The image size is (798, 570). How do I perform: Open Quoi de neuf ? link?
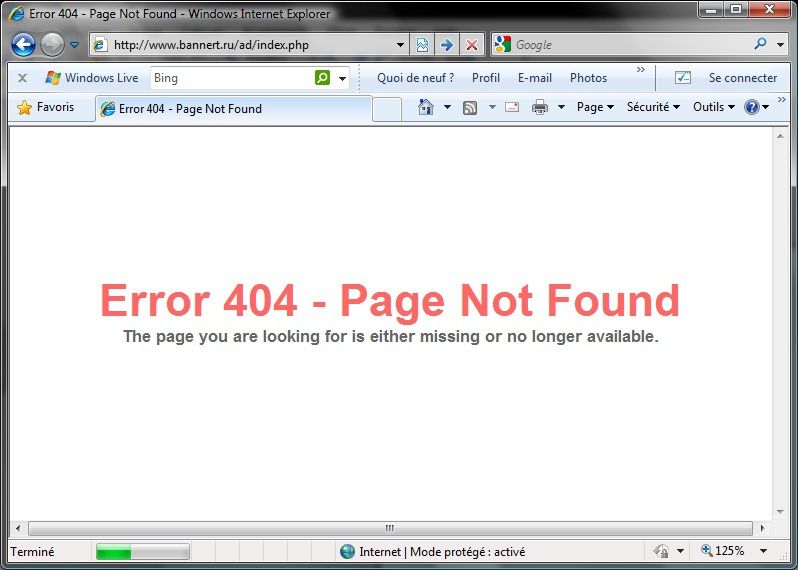[x=415, y=78]
